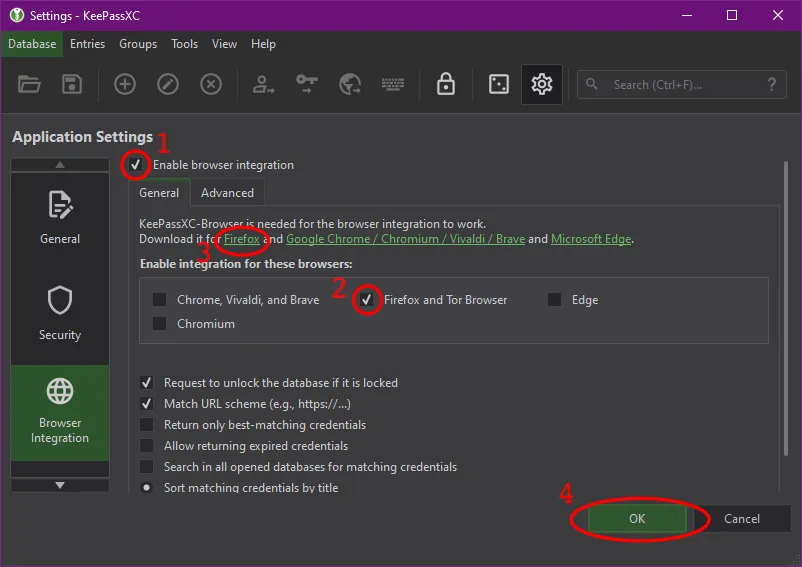Open the View menu
The height and width of the screenshot is (567, 802).
(225, 44)
